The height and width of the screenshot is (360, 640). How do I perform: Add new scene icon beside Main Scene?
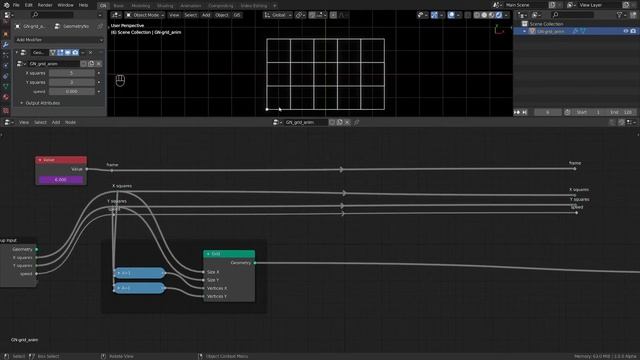[552, 5]
